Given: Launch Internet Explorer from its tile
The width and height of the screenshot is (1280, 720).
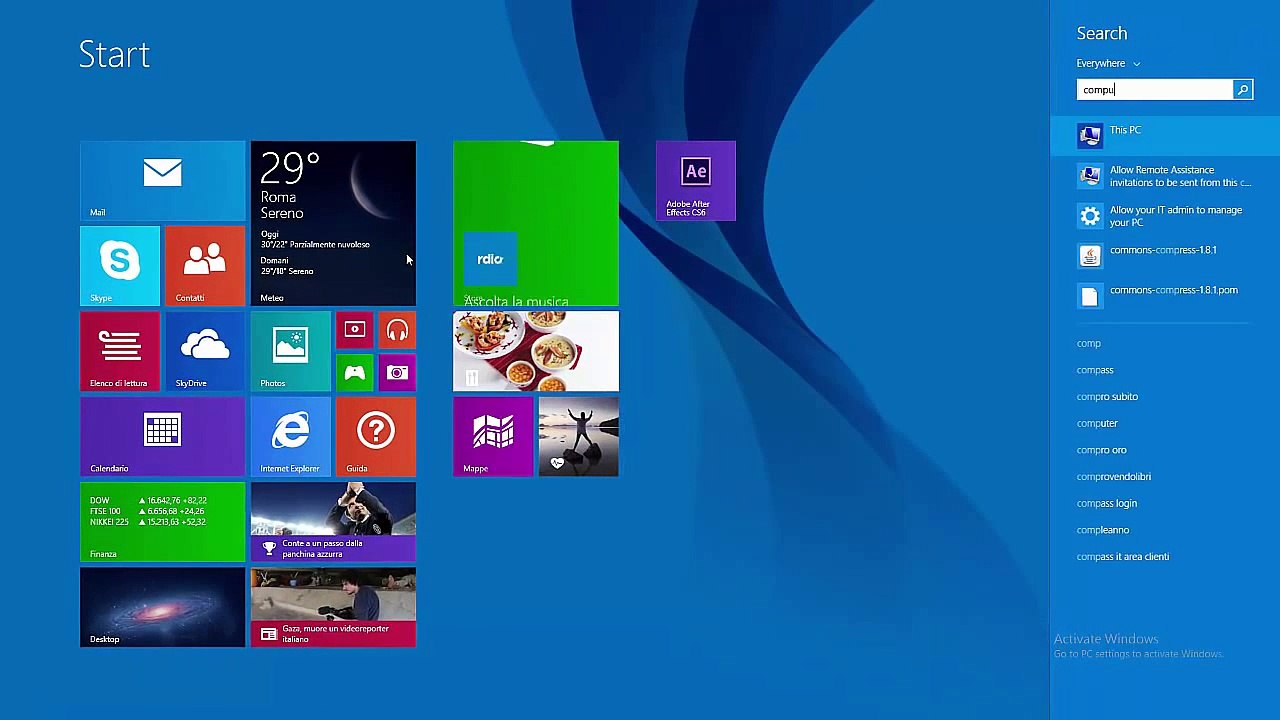Looking at the screenshot, I should (x=290, y=437).
